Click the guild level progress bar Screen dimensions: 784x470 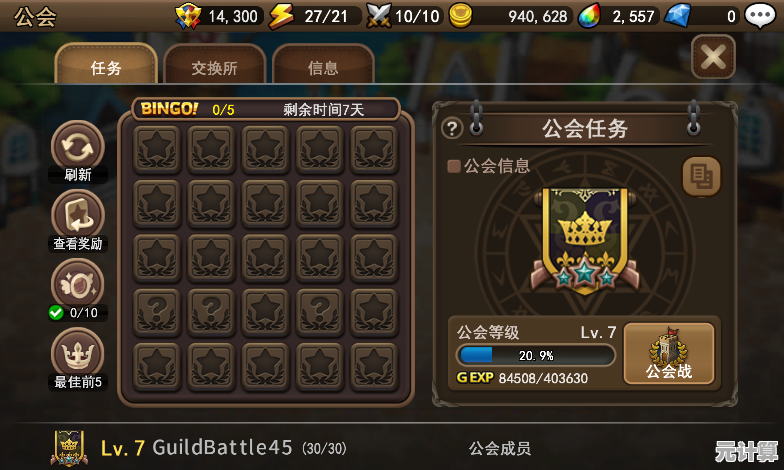(x=536, y=356)
